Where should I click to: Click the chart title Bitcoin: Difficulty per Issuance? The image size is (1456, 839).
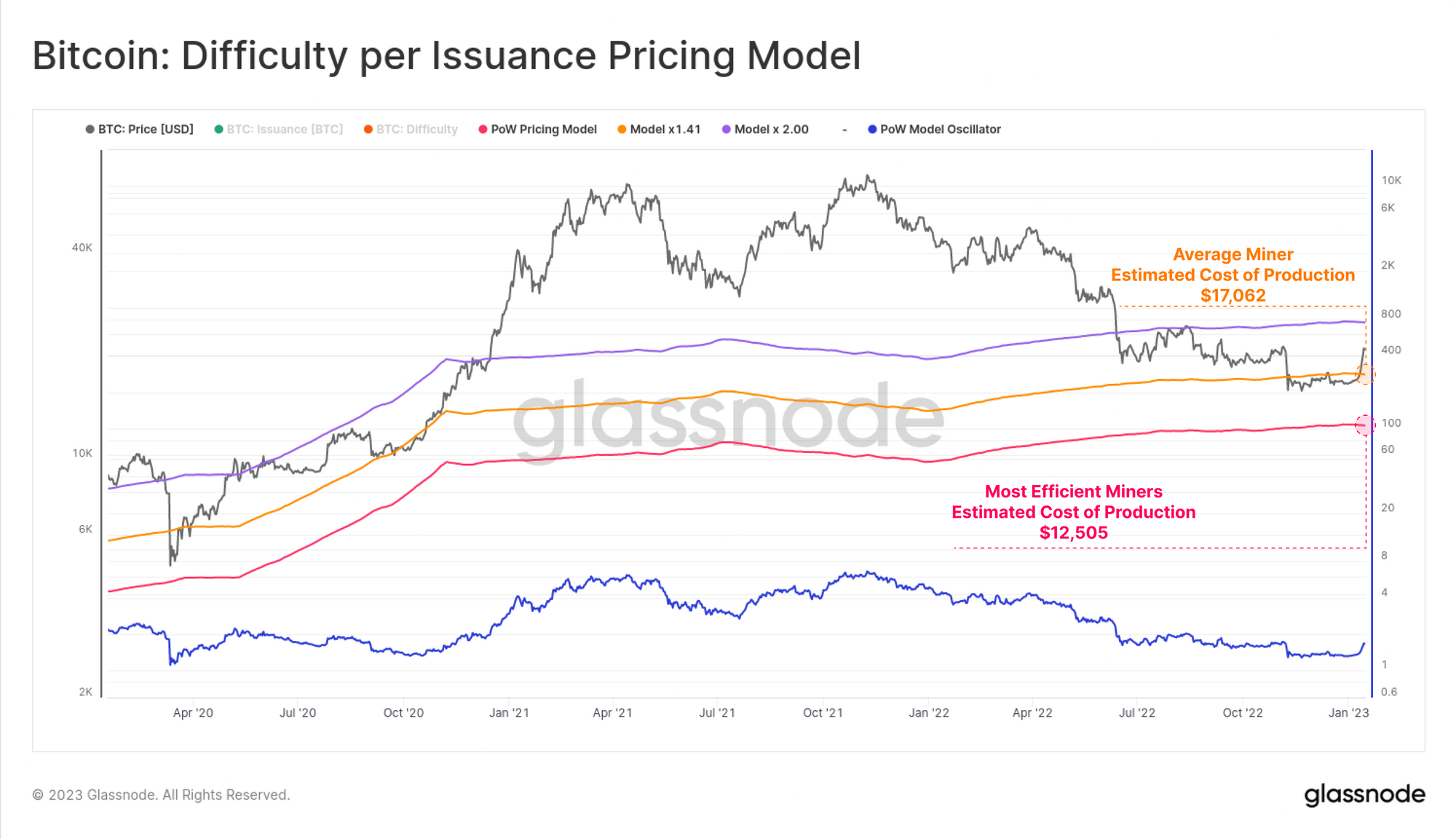446,56
